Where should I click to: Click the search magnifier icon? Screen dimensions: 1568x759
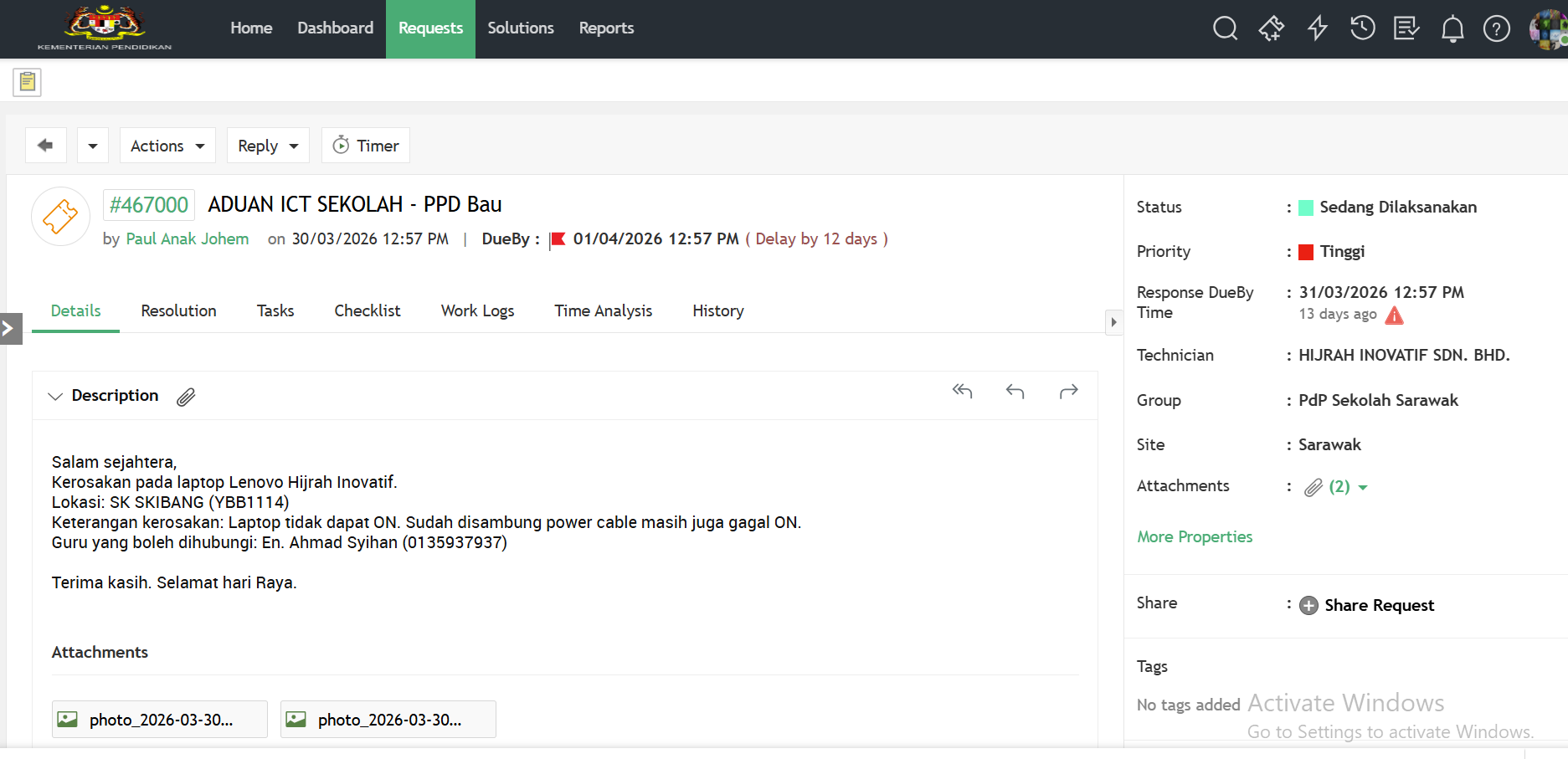pos(1225,28)
